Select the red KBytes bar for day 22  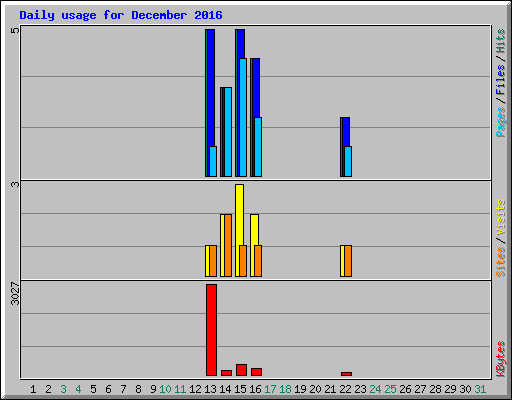pos(346,374)
